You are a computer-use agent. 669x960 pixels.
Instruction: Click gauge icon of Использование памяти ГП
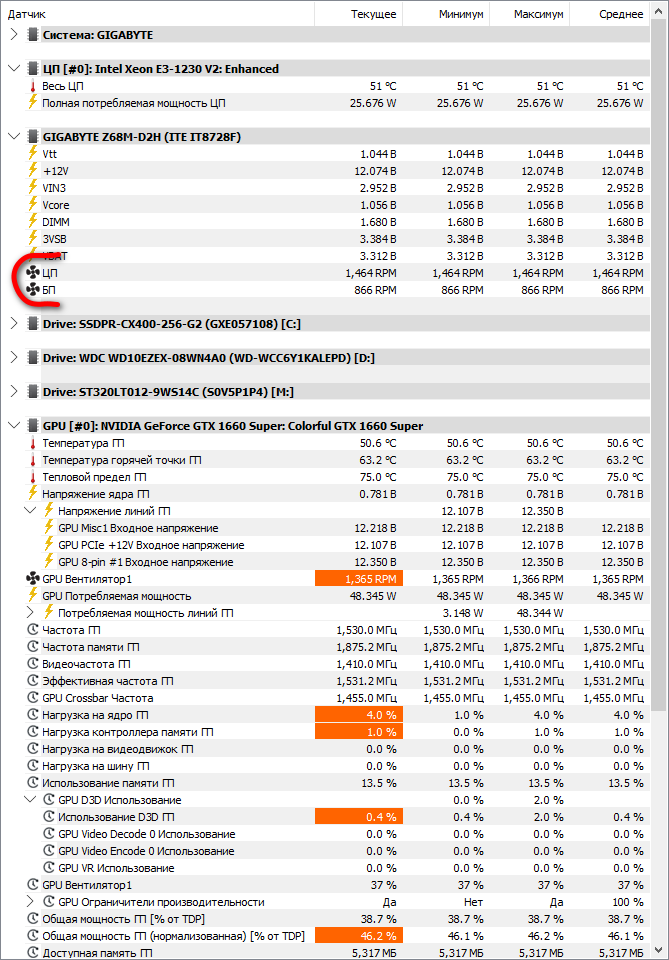click(x=33, y=782)
